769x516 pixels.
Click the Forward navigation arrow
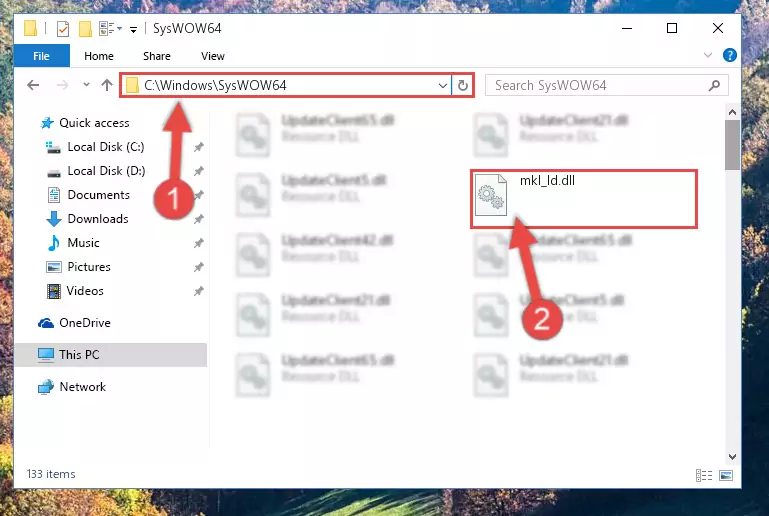pos(62,85)
